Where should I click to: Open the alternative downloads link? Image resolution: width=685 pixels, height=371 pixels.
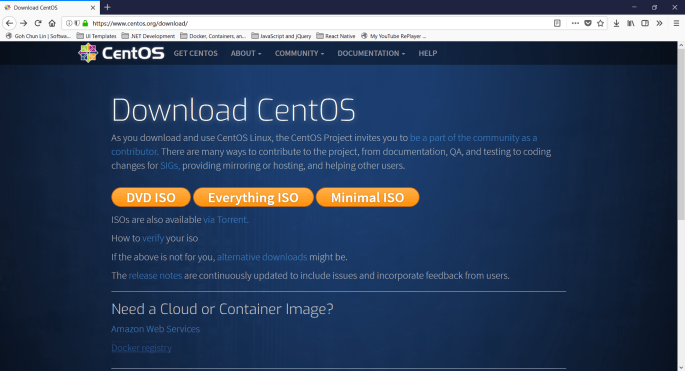tap(262, 257)
